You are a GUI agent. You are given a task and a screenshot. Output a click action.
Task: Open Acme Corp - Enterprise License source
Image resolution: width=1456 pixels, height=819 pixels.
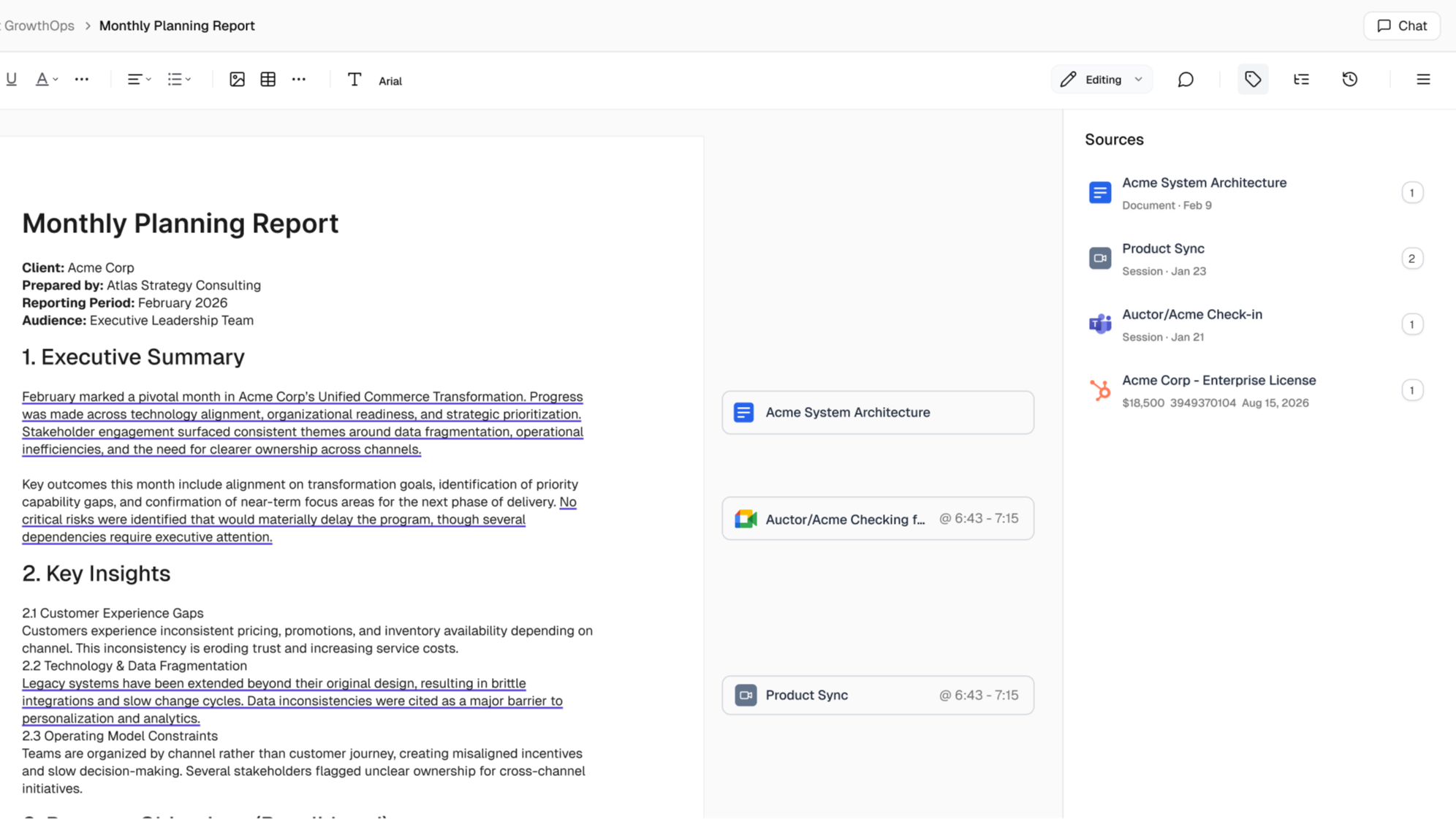coord(1256,390)
